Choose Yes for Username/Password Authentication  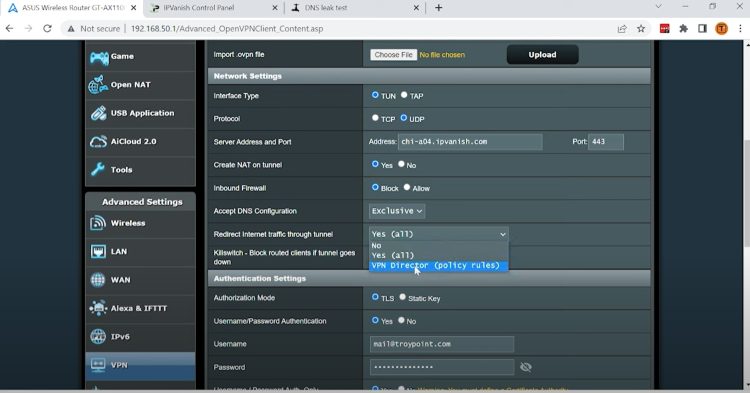375,320
